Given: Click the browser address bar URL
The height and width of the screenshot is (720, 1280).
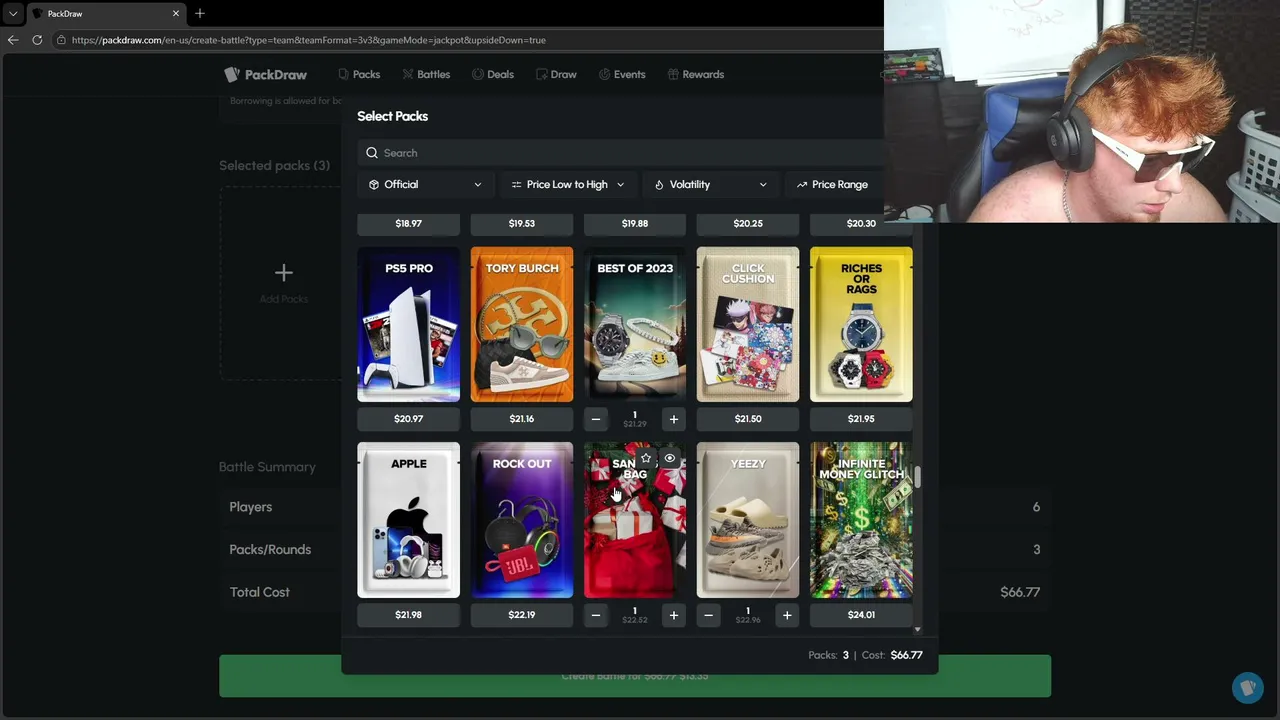Looking at the screenshot, I should tap(309, 40).
